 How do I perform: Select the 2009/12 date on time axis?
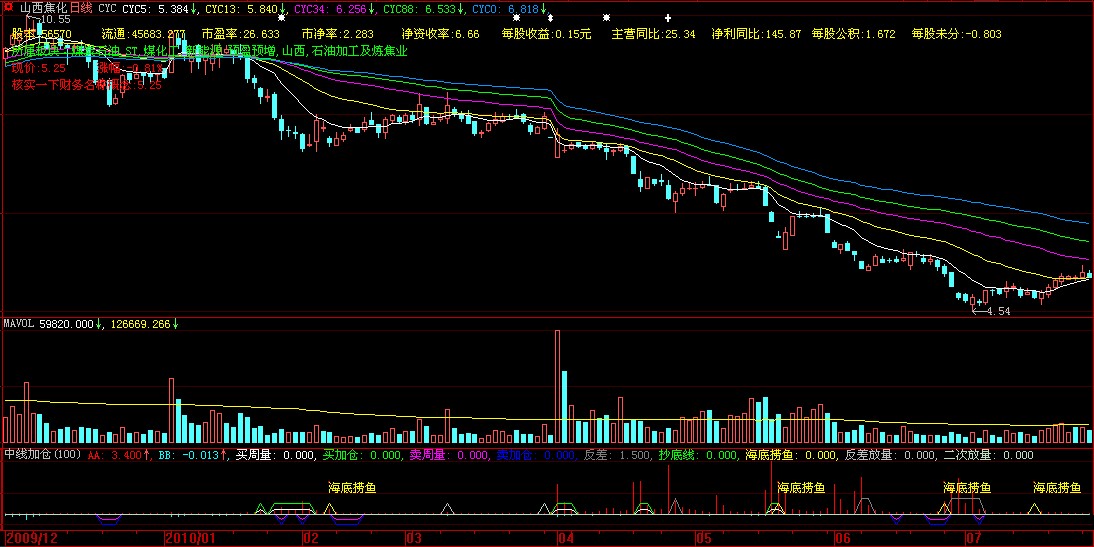click(27, 538)
